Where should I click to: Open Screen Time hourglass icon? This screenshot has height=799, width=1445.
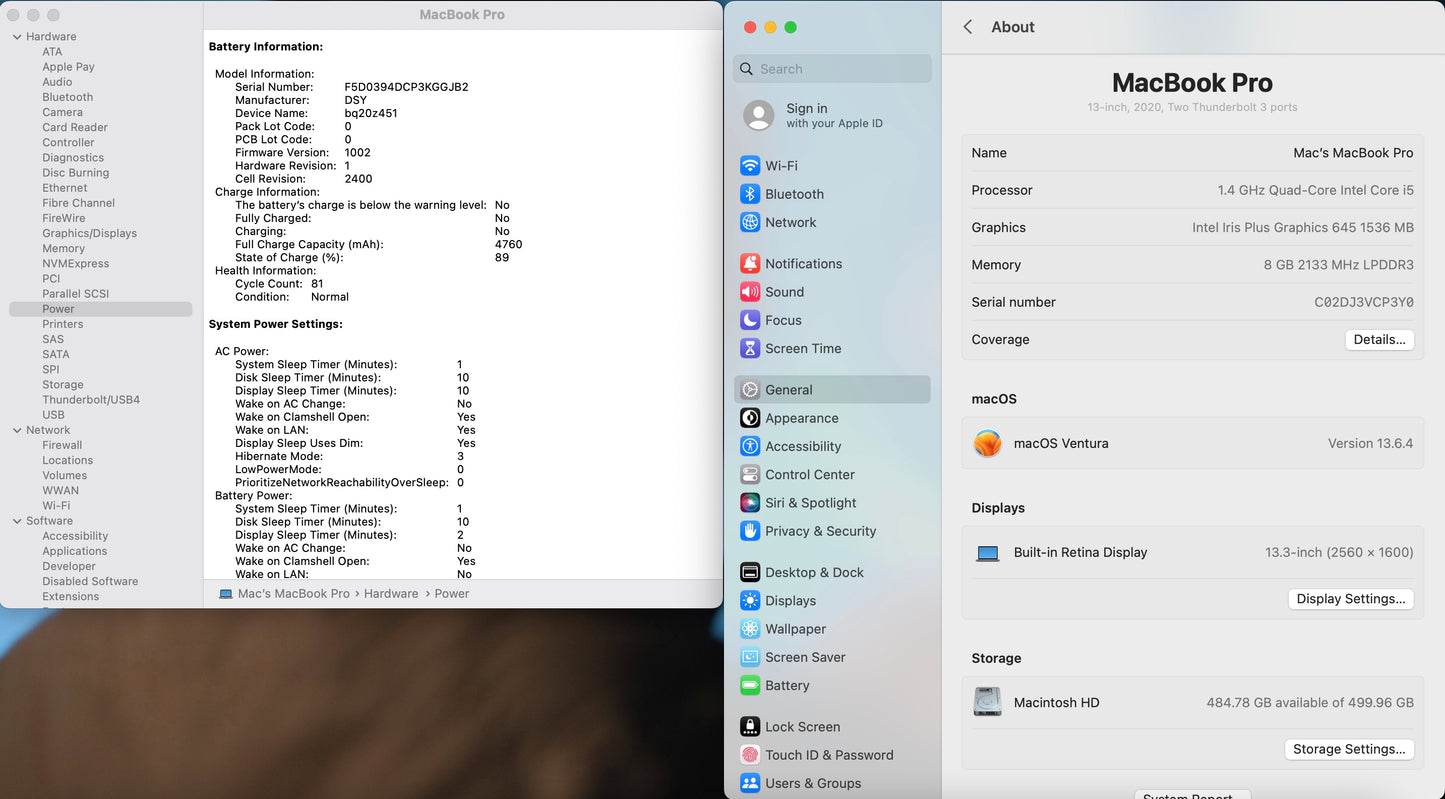pyautogui.click(x=750, y=349)
